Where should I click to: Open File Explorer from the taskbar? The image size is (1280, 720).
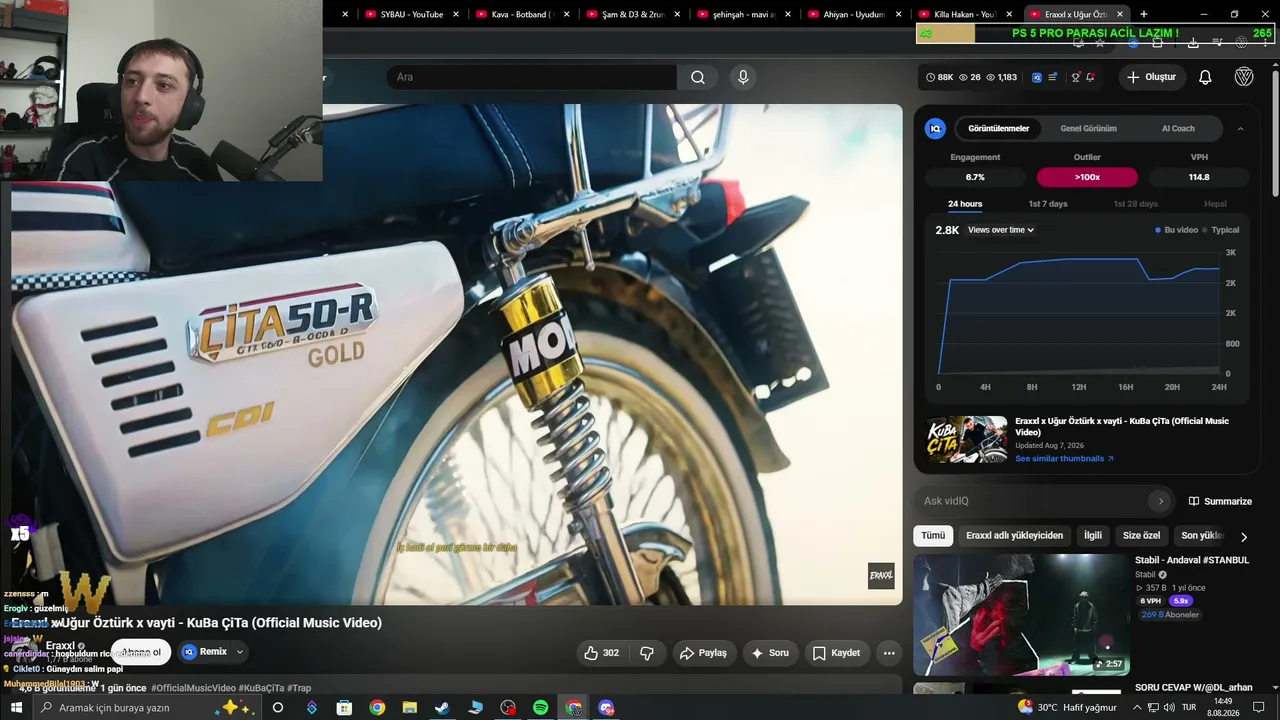tap(409, 708)
